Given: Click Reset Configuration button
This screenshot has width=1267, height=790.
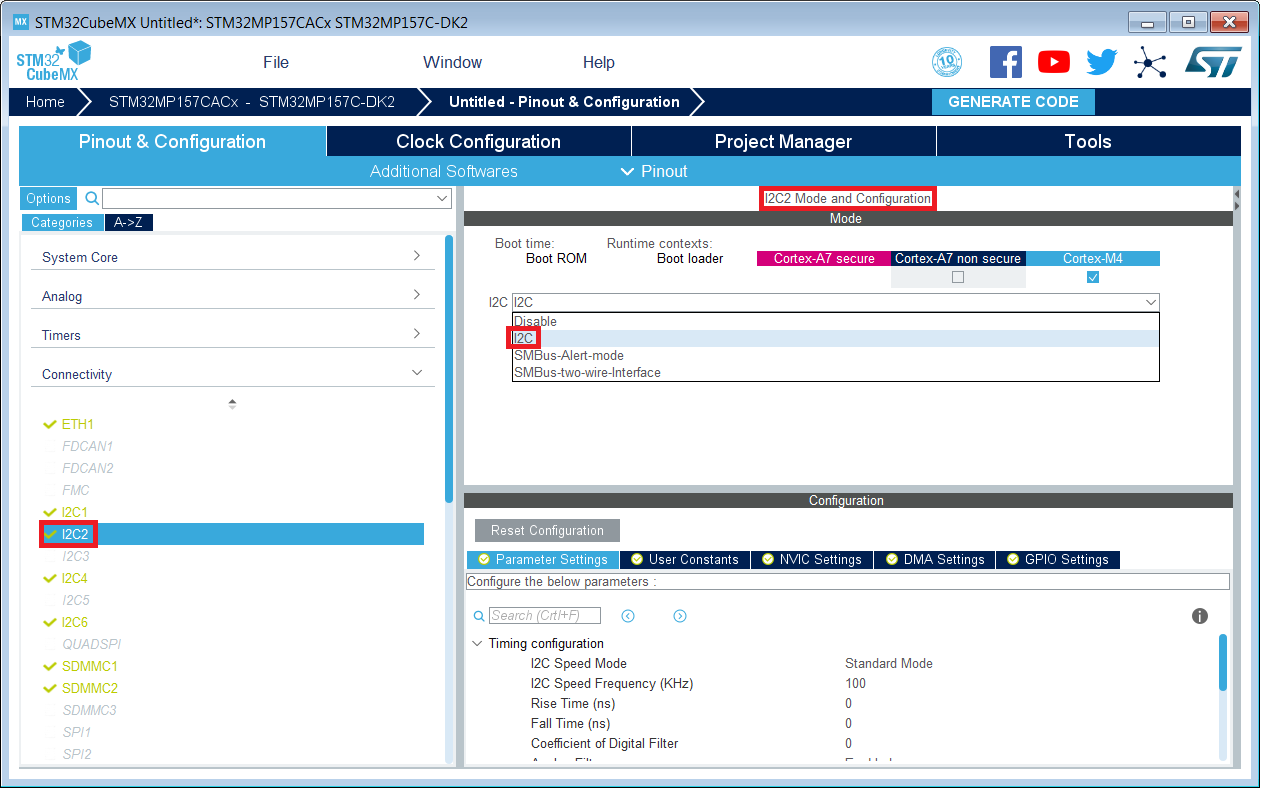Looking at the screenshot, I should tap(547, 531).
